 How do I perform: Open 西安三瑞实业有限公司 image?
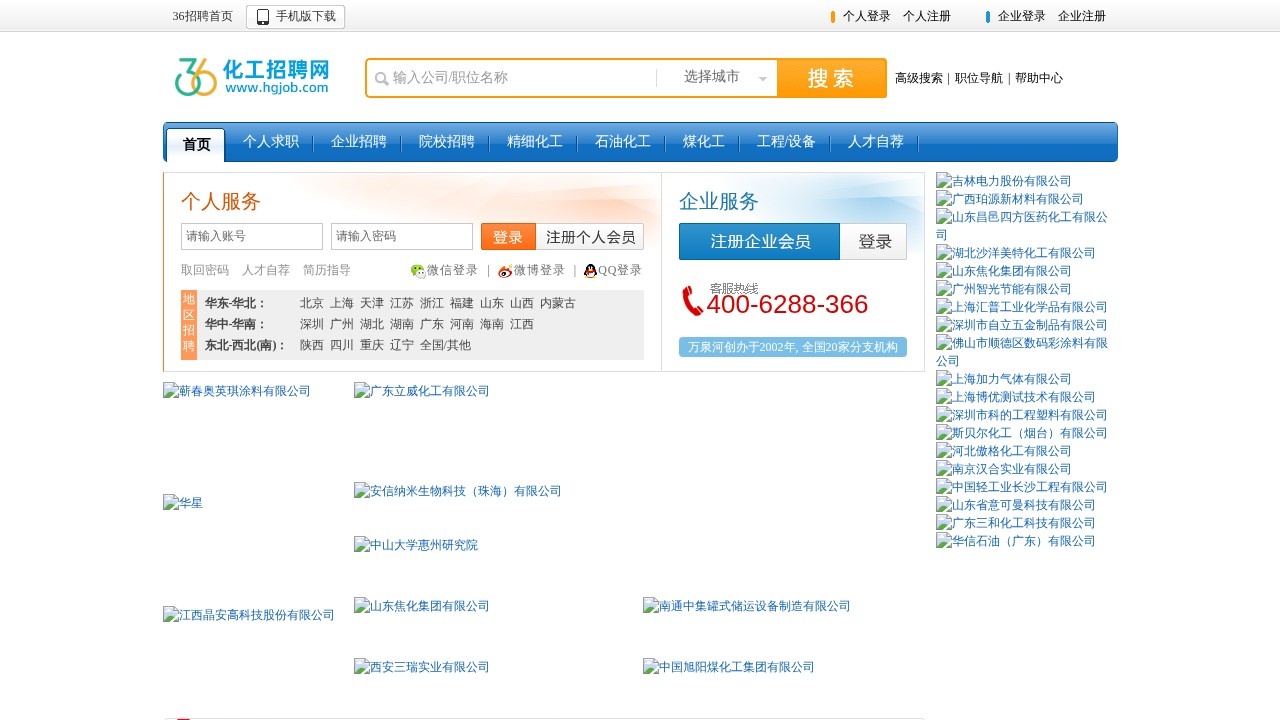[422, 667]
